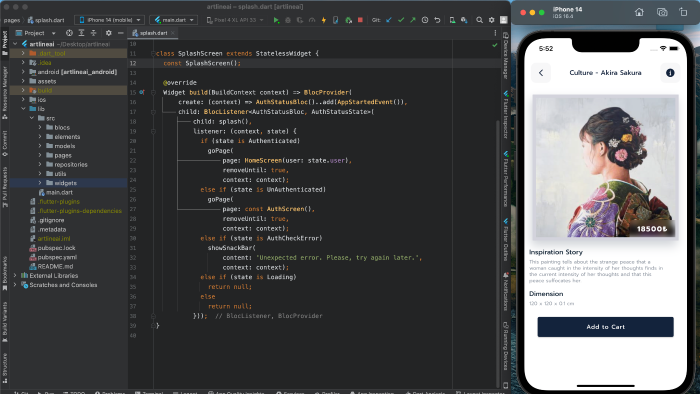This screenshot has height=394, width=700.
Task: Expand the widgets folder
Action: [40, 183]
